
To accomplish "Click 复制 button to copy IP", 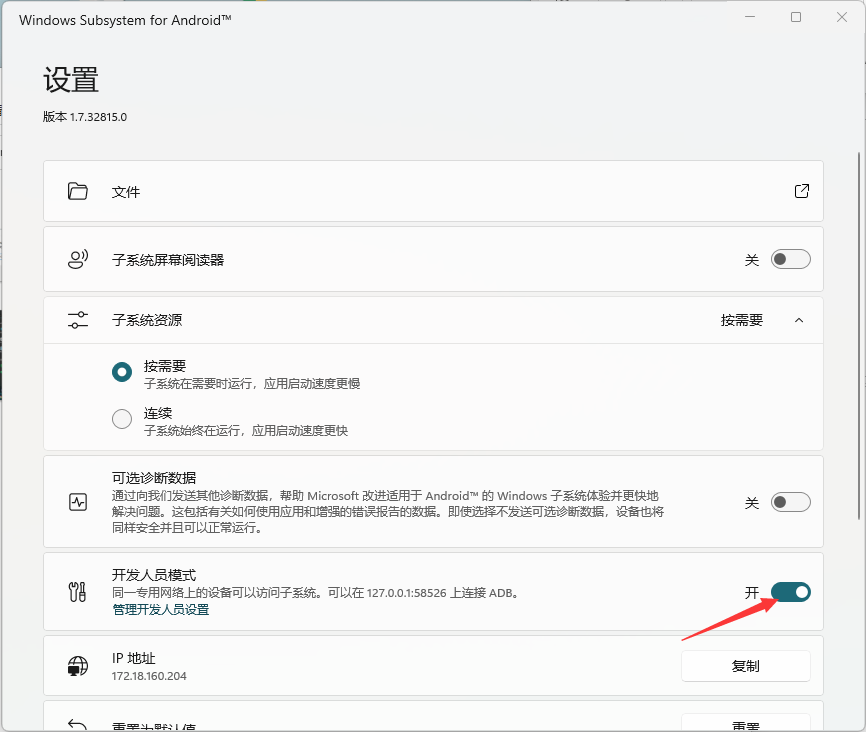I will click(x=746, y=666).
